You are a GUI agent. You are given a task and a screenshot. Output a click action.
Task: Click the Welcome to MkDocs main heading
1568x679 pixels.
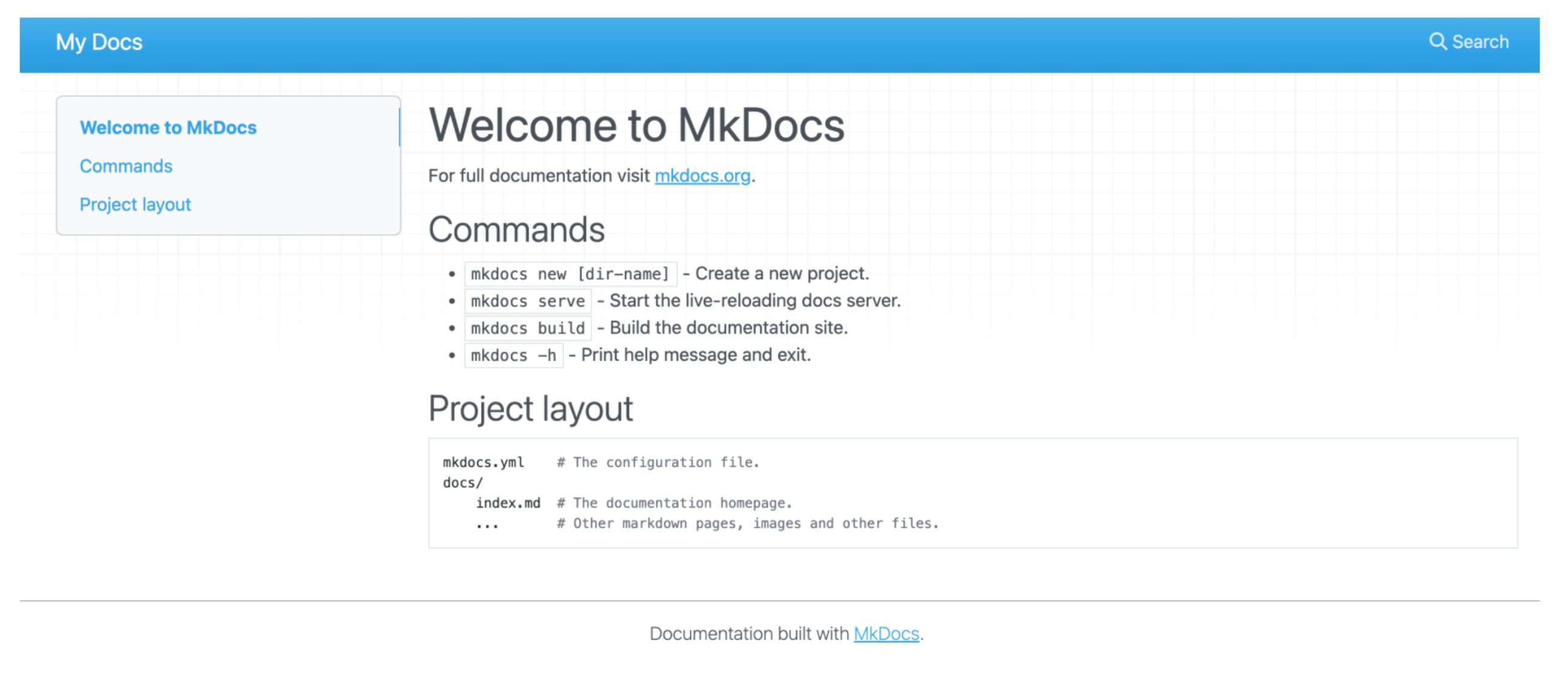pos(636,125)
